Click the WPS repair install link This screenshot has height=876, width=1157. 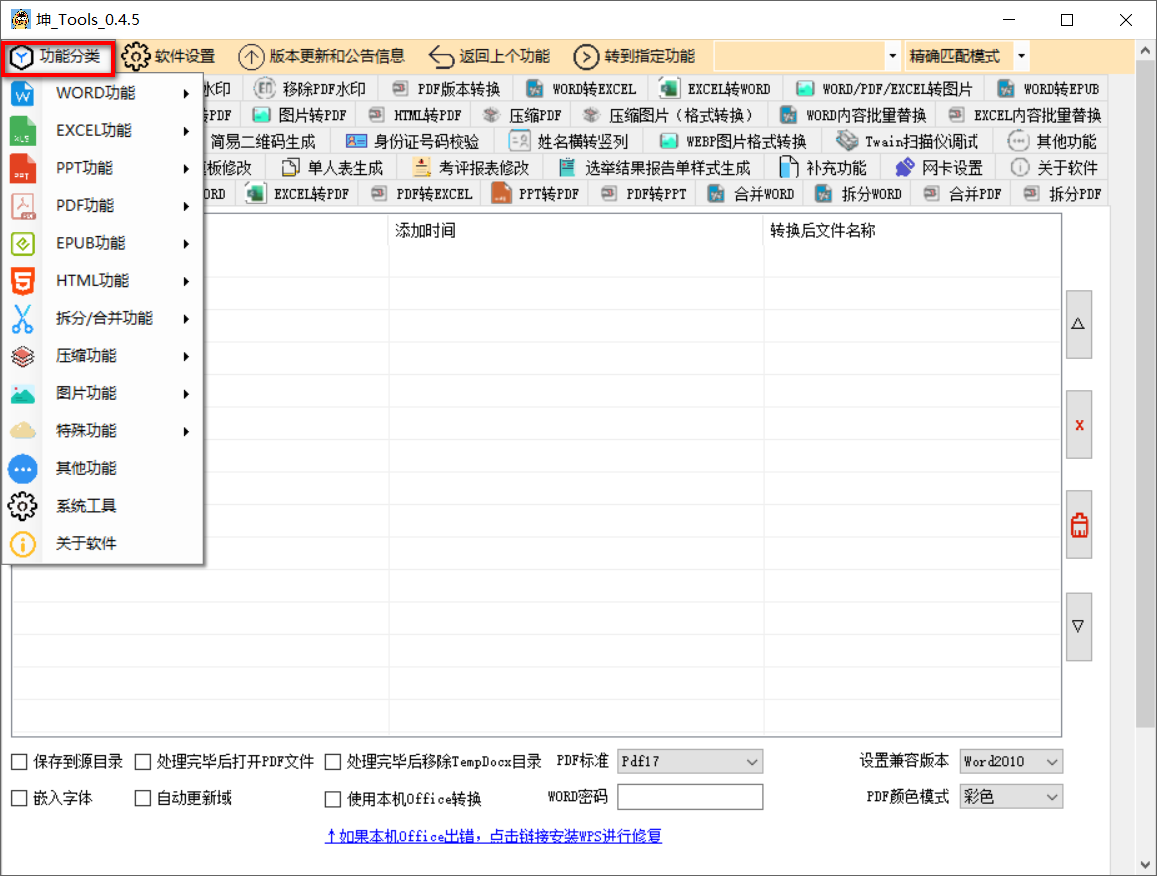(493, 836)
